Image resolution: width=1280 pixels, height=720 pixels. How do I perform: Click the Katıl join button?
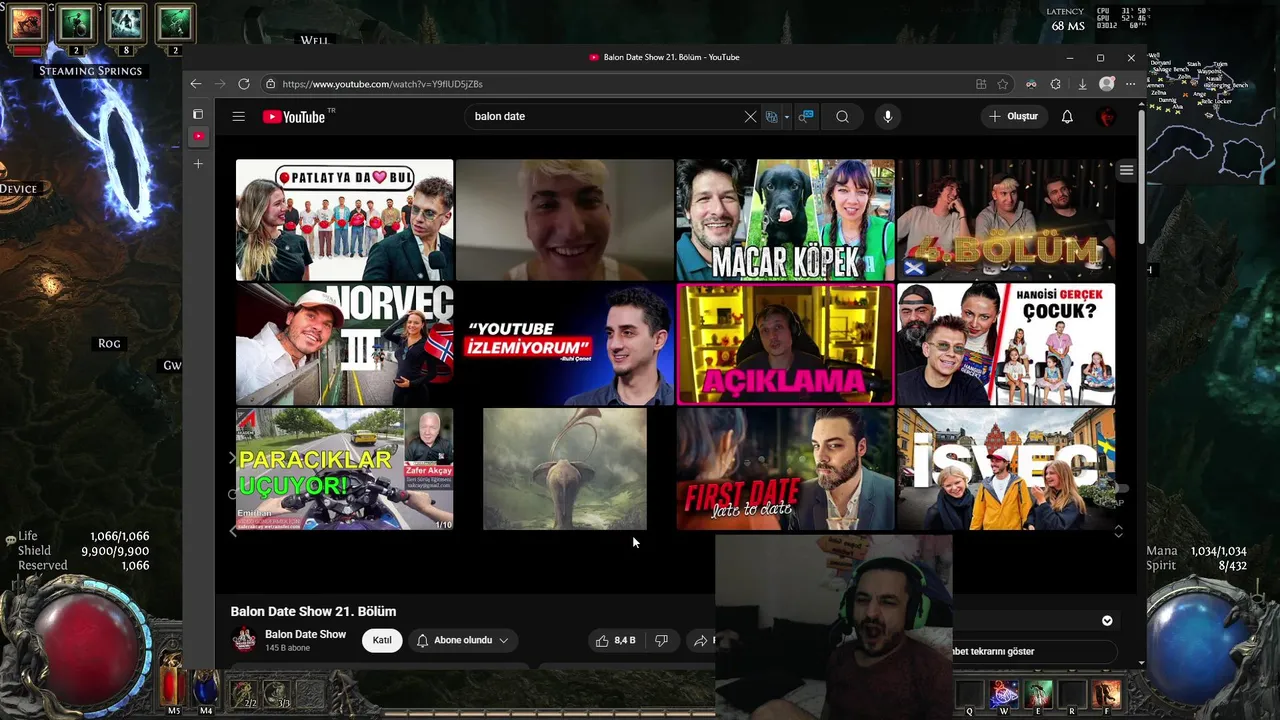382,640
